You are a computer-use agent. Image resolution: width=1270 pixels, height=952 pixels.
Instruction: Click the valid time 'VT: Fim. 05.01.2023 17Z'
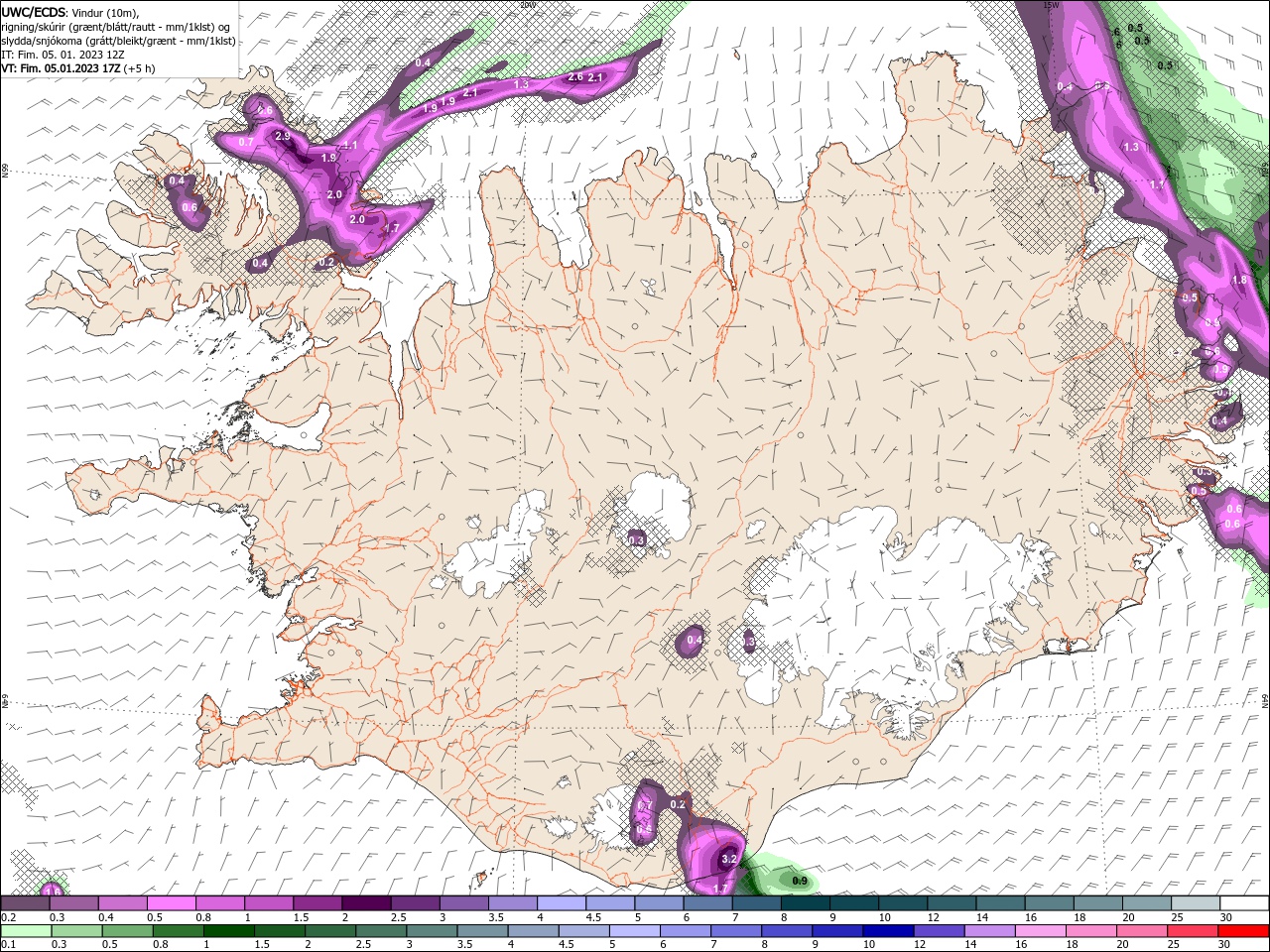(x=60, y=68)
